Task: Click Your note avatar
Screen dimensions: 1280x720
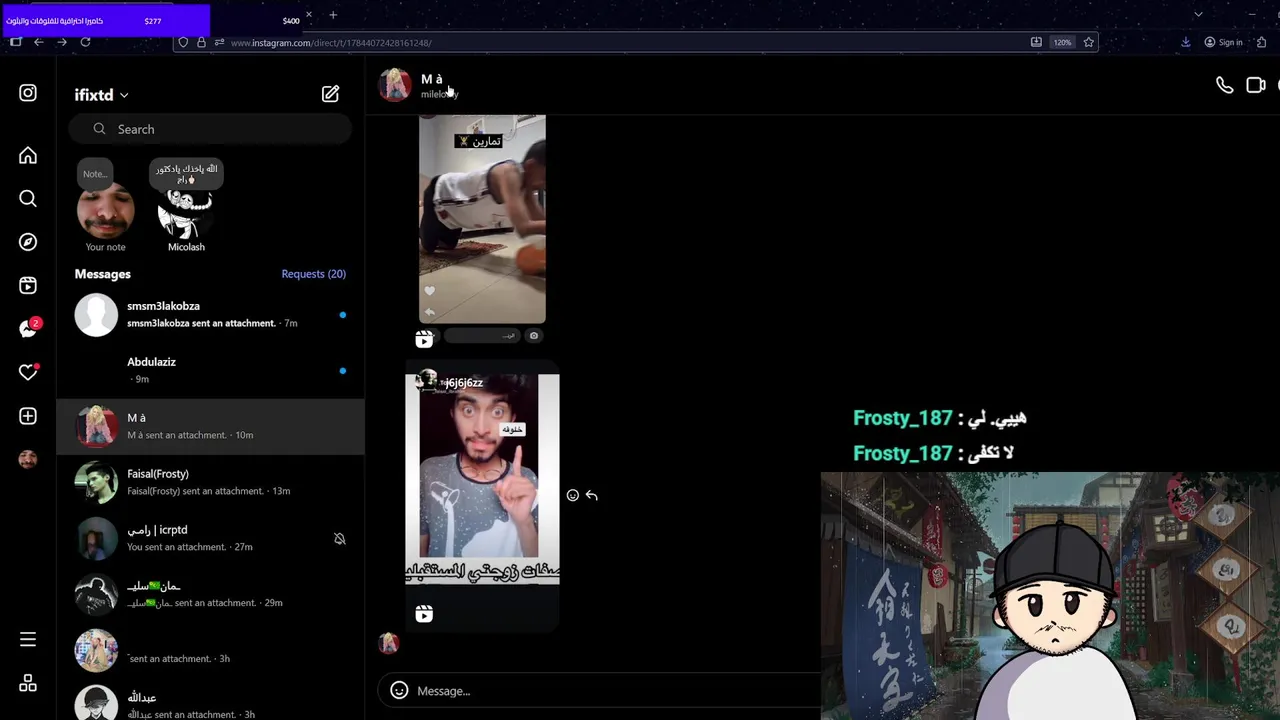Action: tap(106, 210)
